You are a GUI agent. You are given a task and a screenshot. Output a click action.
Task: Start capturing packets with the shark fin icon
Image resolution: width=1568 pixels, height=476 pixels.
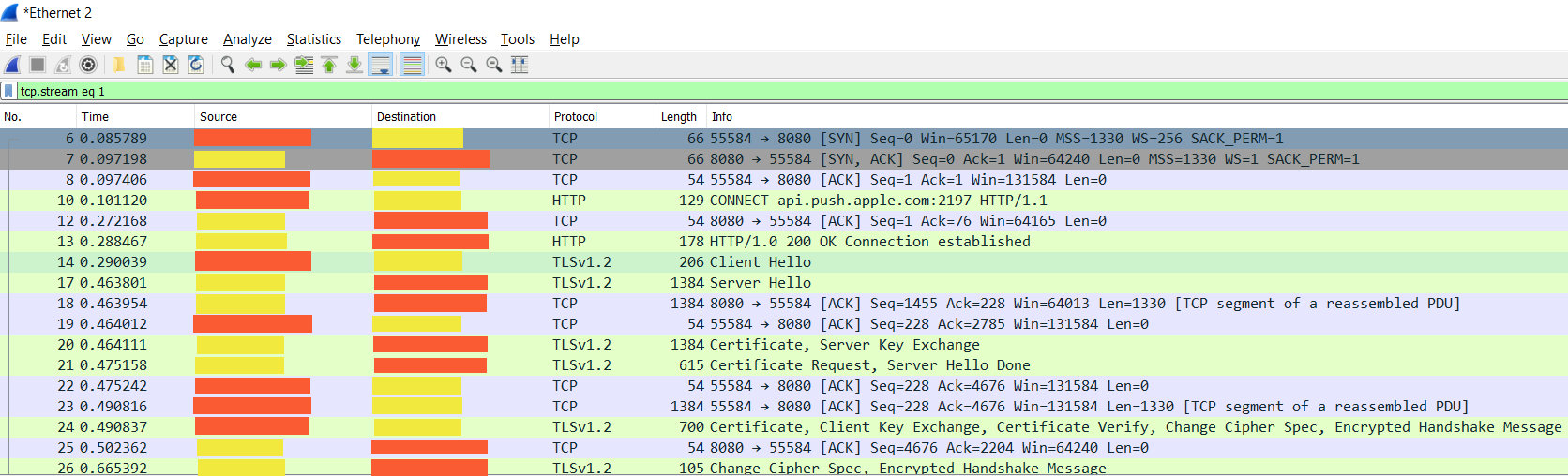pos(12,65)
